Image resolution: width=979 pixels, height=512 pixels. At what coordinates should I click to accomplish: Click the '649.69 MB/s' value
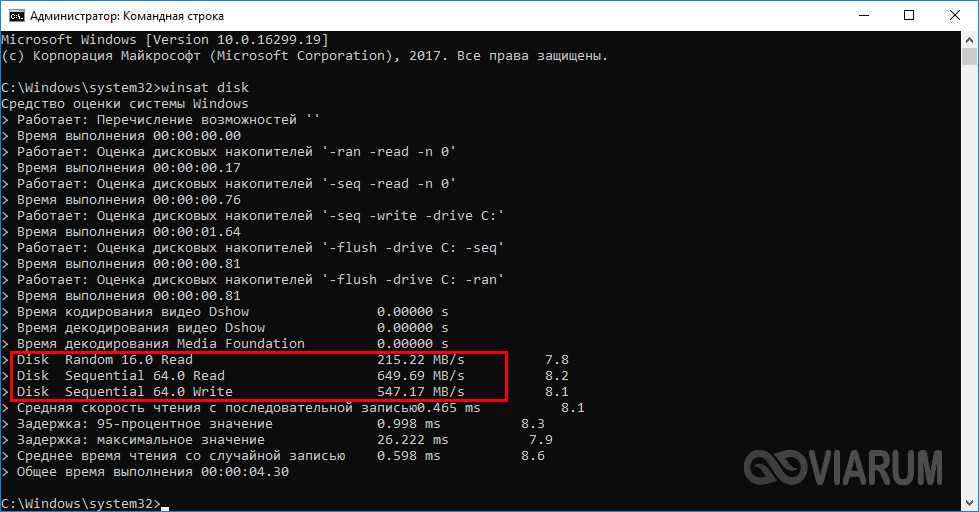click(421, 376)
